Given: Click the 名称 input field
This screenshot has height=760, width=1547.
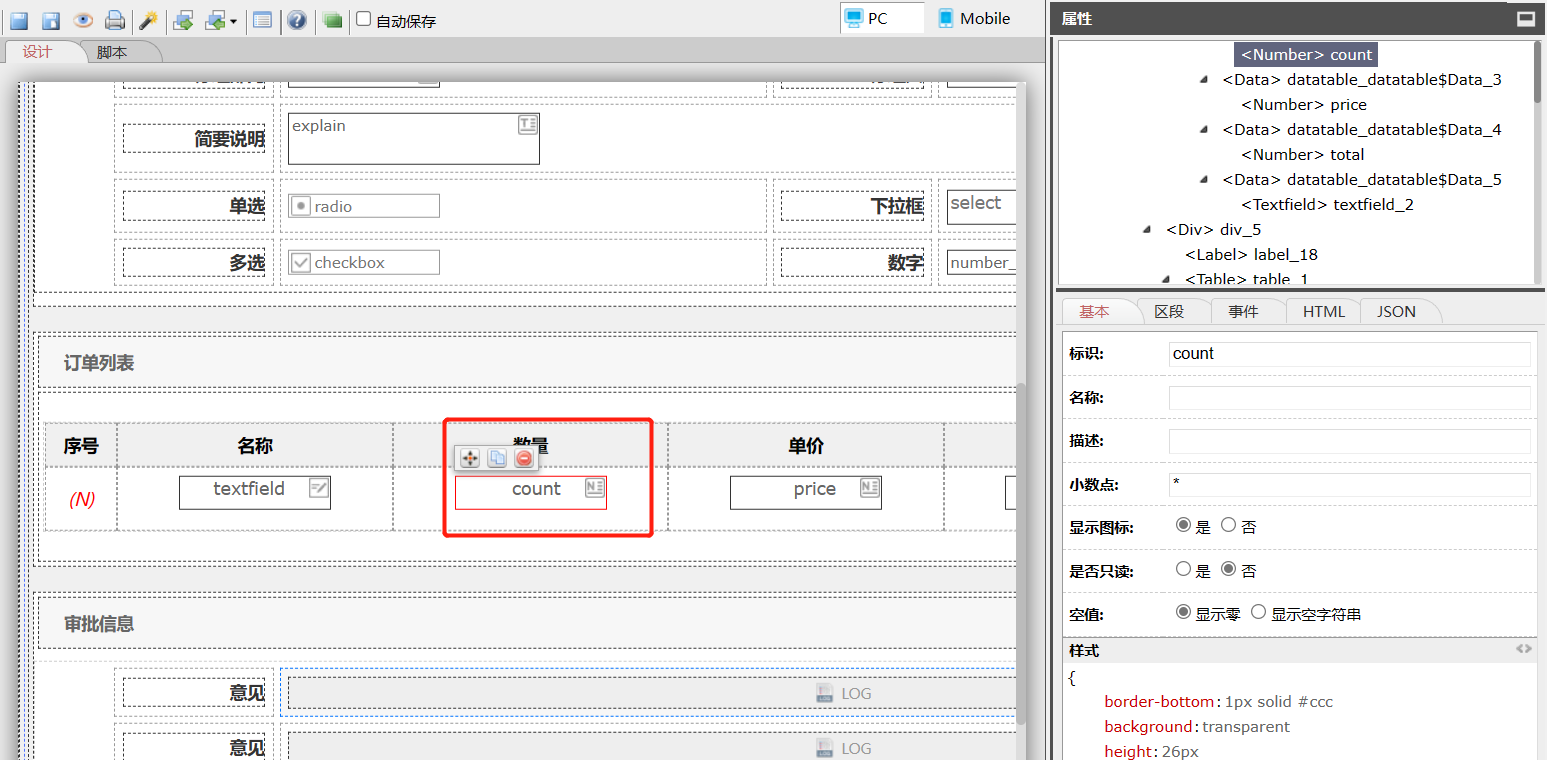Looking at the screenshot, I should click(1349, 398).
